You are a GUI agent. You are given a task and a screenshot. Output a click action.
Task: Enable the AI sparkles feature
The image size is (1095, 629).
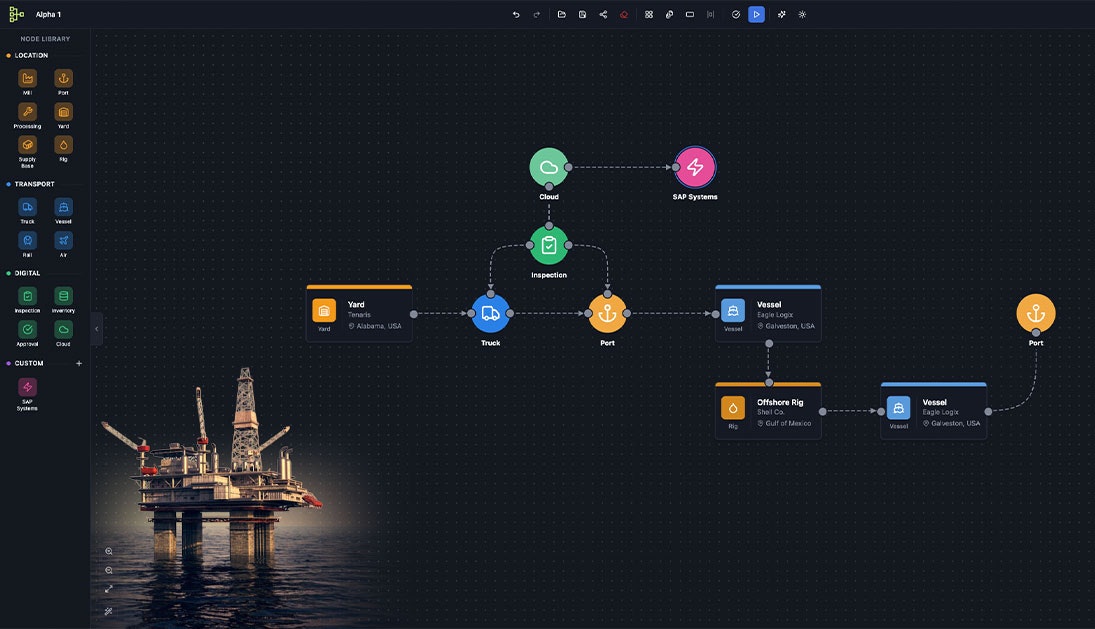tap(780, 13)
